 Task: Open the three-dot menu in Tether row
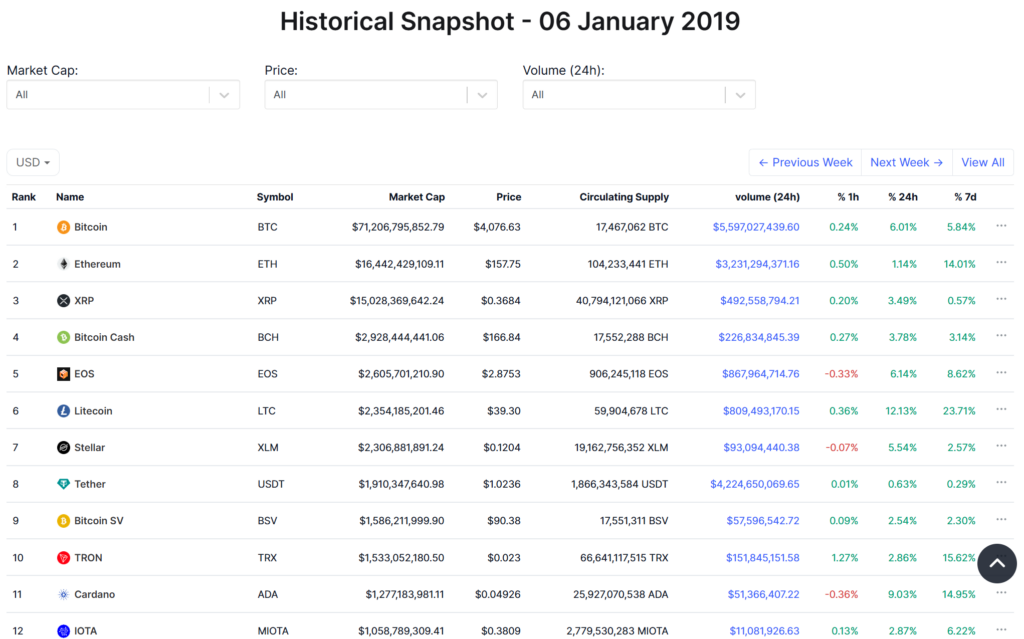1001,483
